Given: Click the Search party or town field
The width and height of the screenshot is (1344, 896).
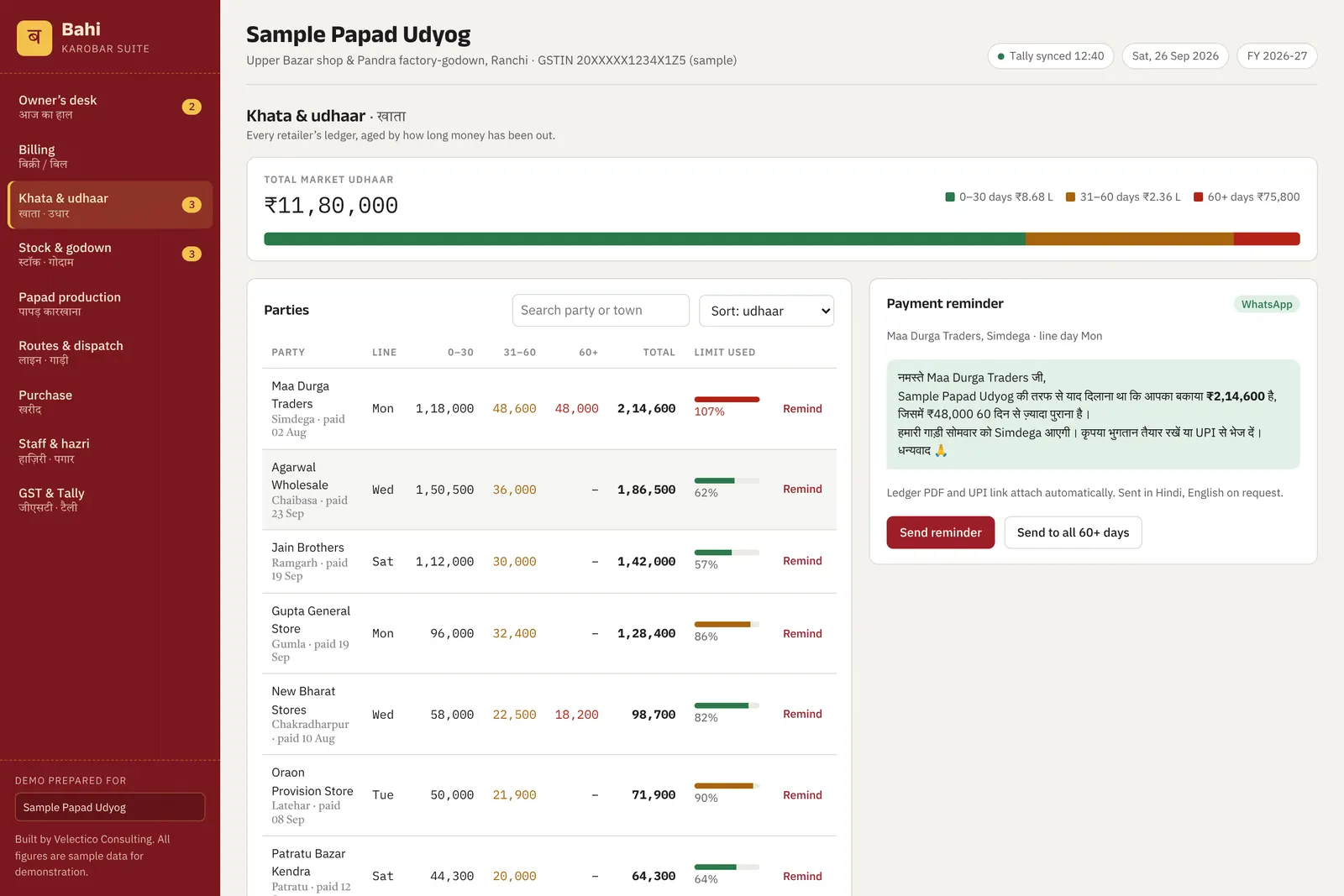Looking at the screenshot, I should click(601, 311).
